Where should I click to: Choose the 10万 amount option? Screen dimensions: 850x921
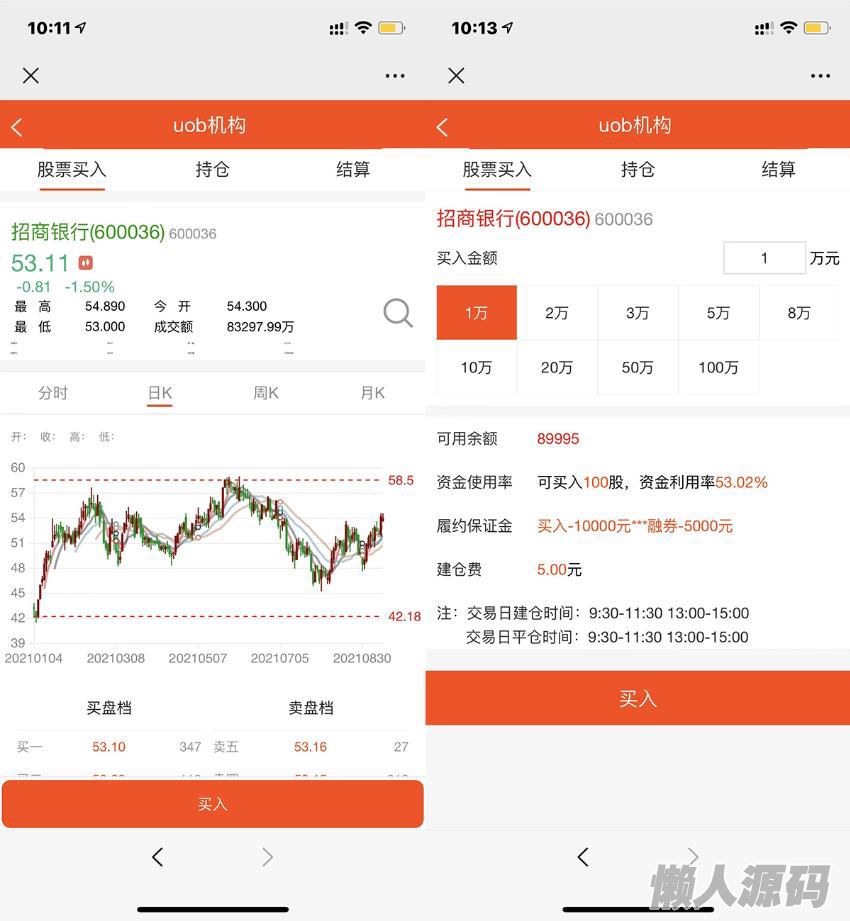click(x=476, y=368)
